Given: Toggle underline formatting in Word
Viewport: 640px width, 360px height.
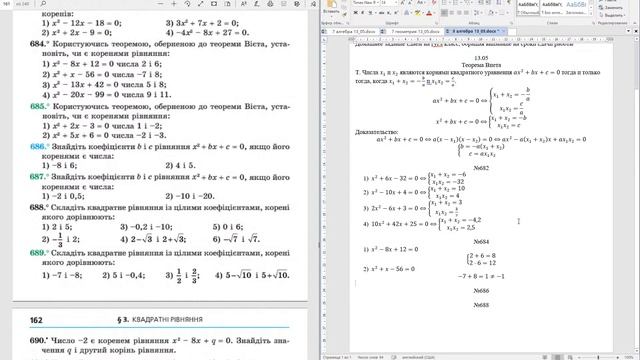Looking at the screenshot, I should [x=370, y=13].
